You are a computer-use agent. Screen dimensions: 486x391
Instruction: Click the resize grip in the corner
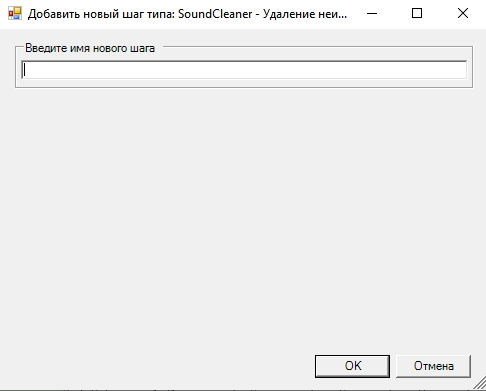(x=480, y=384)
